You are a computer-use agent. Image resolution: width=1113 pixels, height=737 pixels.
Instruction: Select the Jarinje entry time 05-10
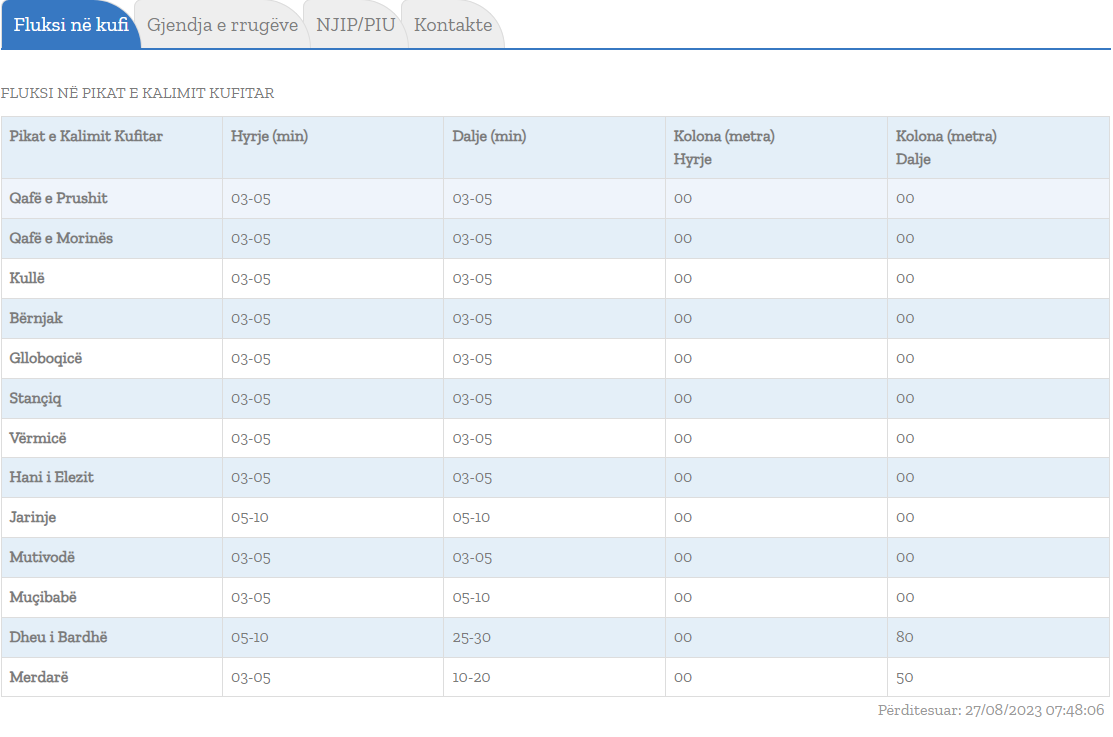(x=250, y=517)
